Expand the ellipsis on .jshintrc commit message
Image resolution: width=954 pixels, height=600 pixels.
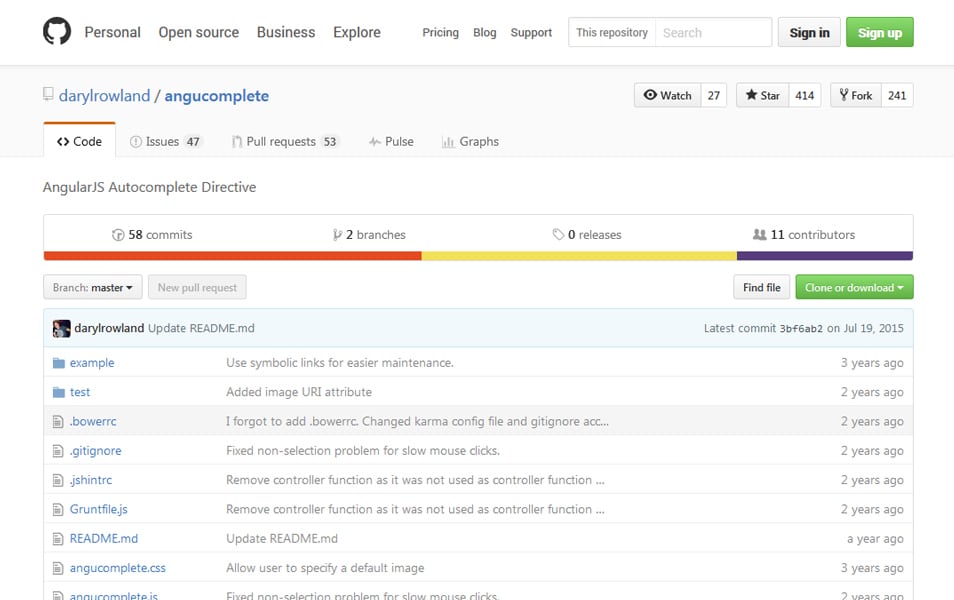[600, 481]
